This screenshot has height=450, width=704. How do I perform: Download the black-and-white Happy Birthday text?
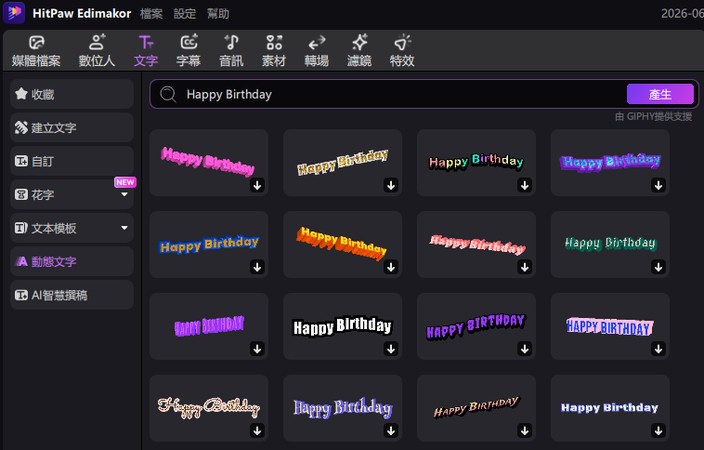[x=391, y=349]
